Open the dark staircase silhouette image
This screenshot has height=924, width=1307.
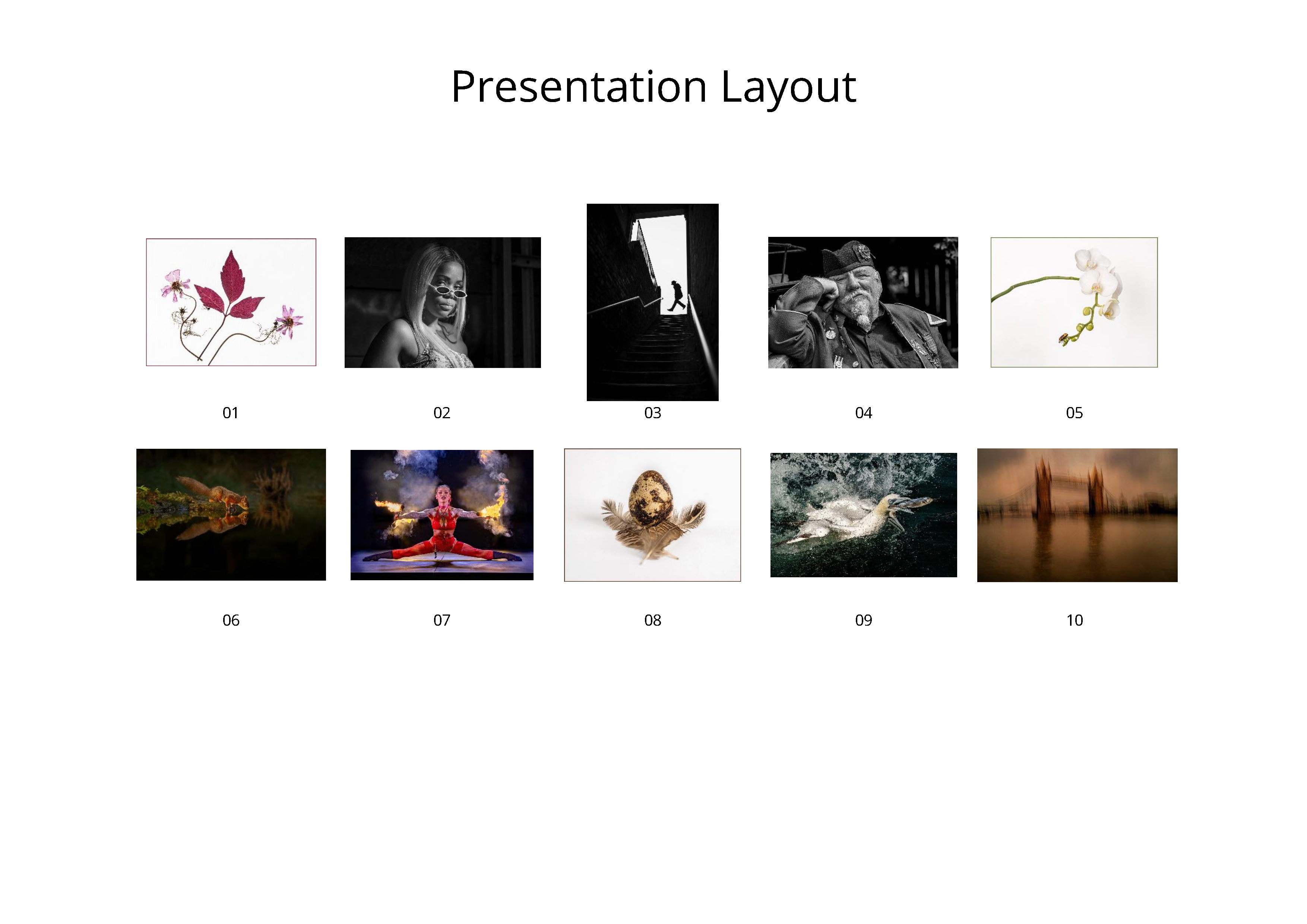652,302
